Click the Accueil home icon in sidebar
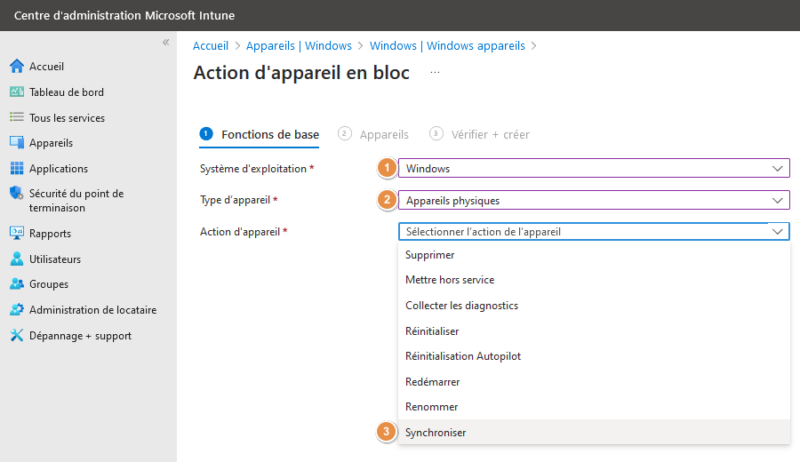This screenshot has width=800, height=462. pos(16,67)
